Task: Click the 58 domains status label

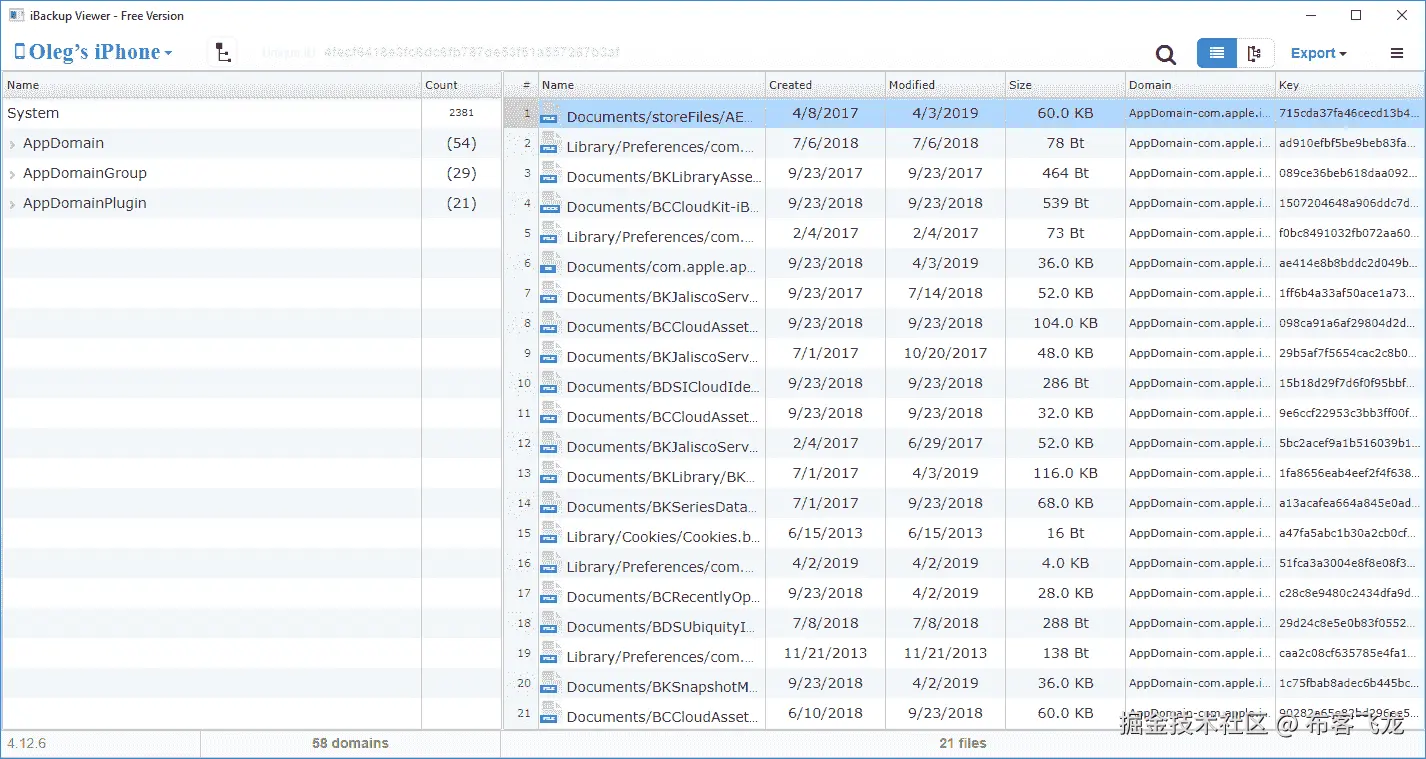Action: coord(350,743)
